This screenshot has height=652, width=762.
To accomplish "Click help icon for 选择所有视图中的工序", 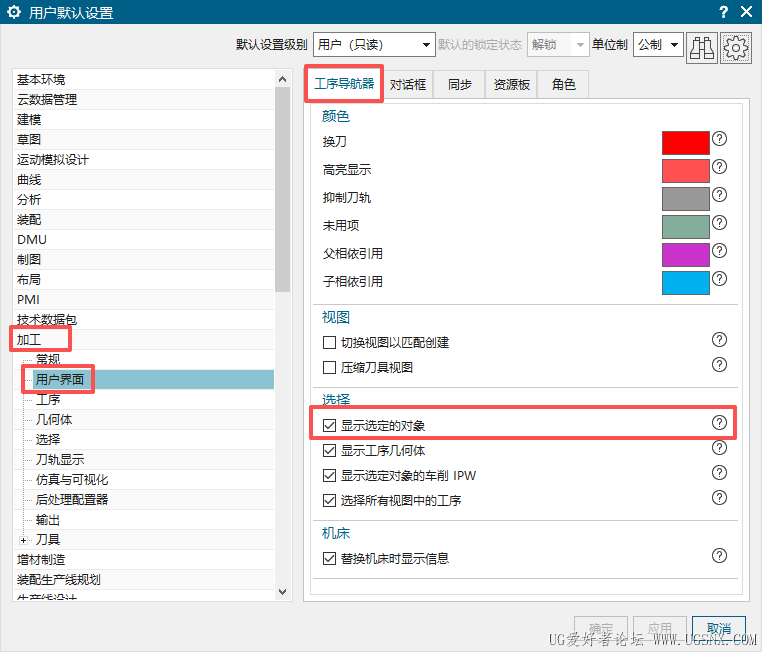I will click(719, 498).
